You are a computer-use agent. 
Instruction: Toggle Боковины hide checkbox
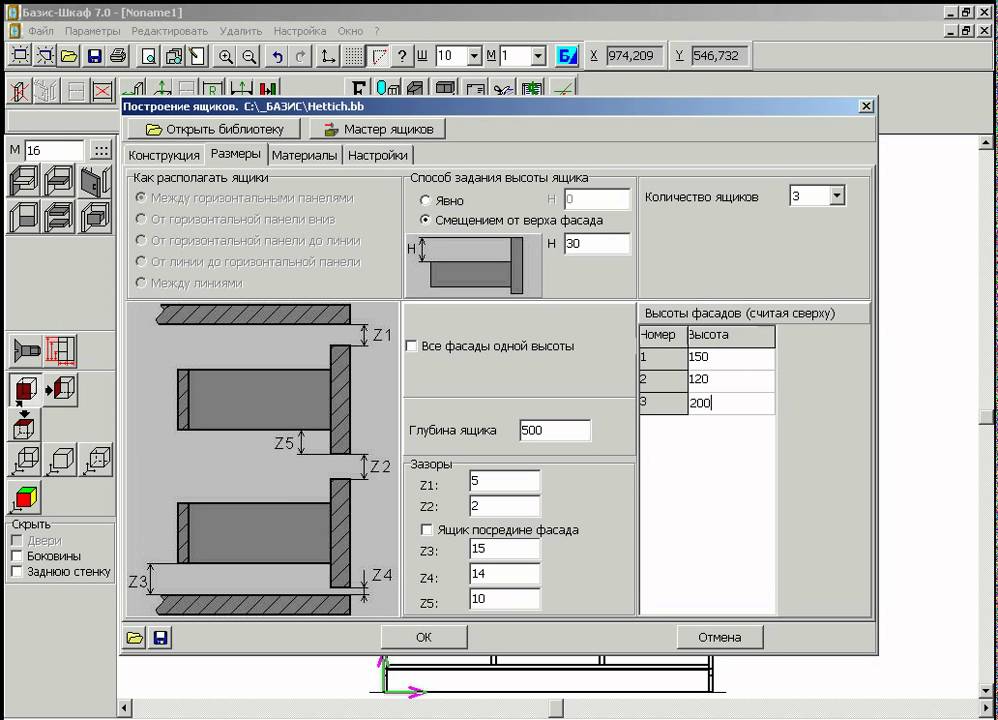17,556
